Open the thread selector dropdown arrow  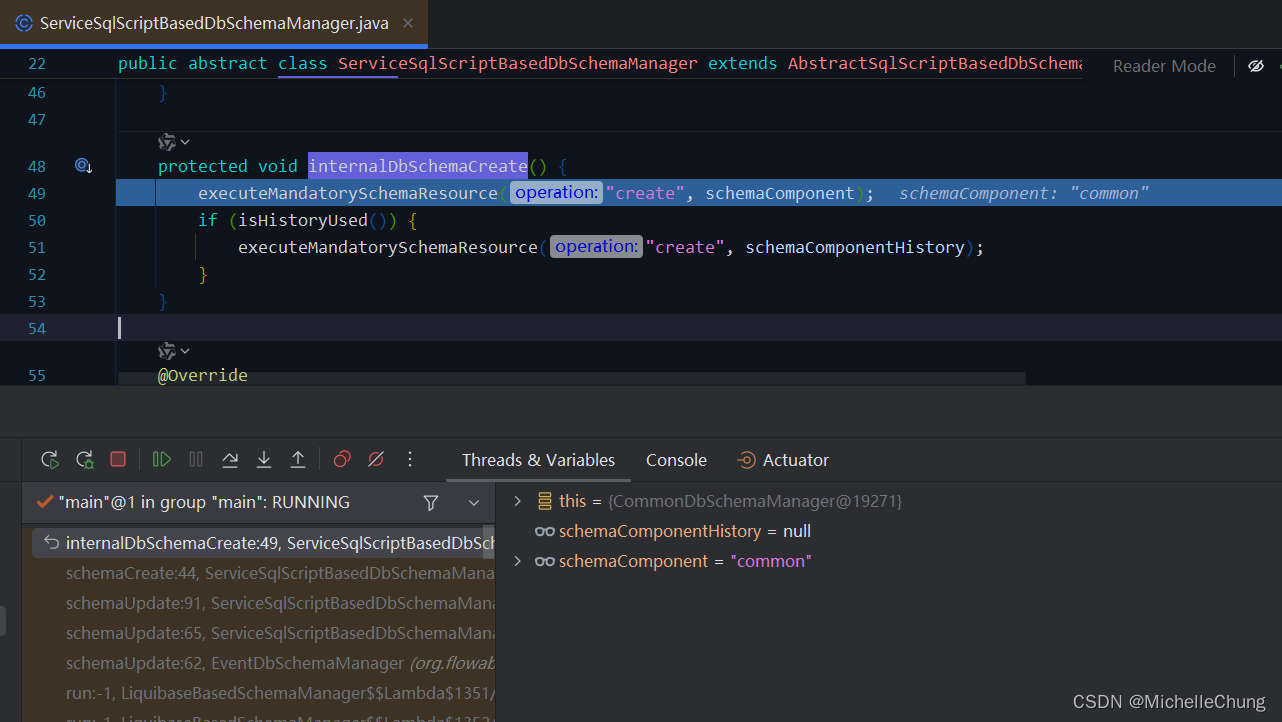coord(474,503)
